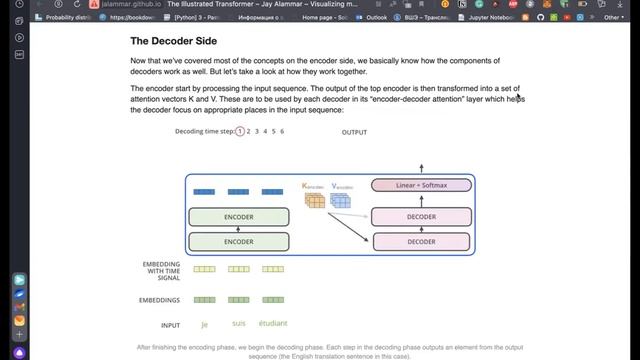Click the input word 'étudiant'

pos(273,323)
